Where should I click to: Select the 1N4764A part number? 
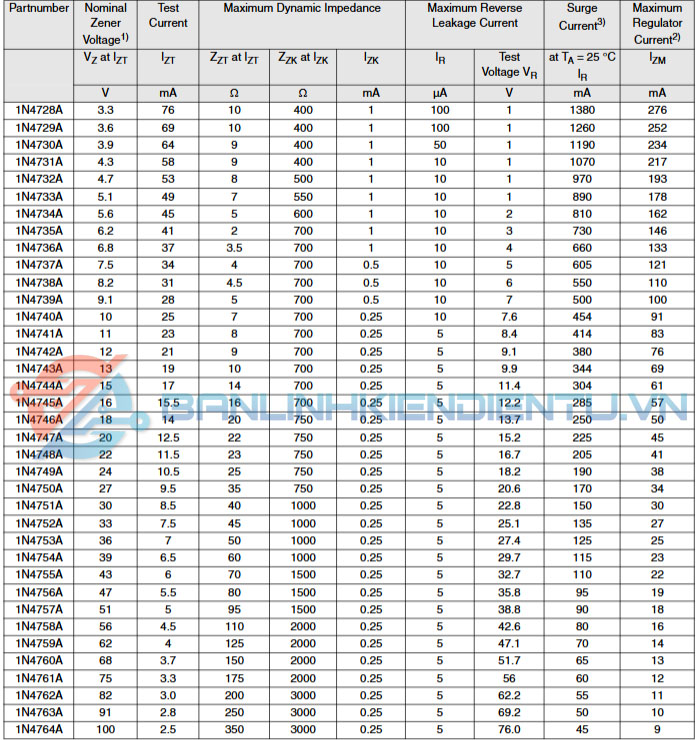click(x=39, y=729)
